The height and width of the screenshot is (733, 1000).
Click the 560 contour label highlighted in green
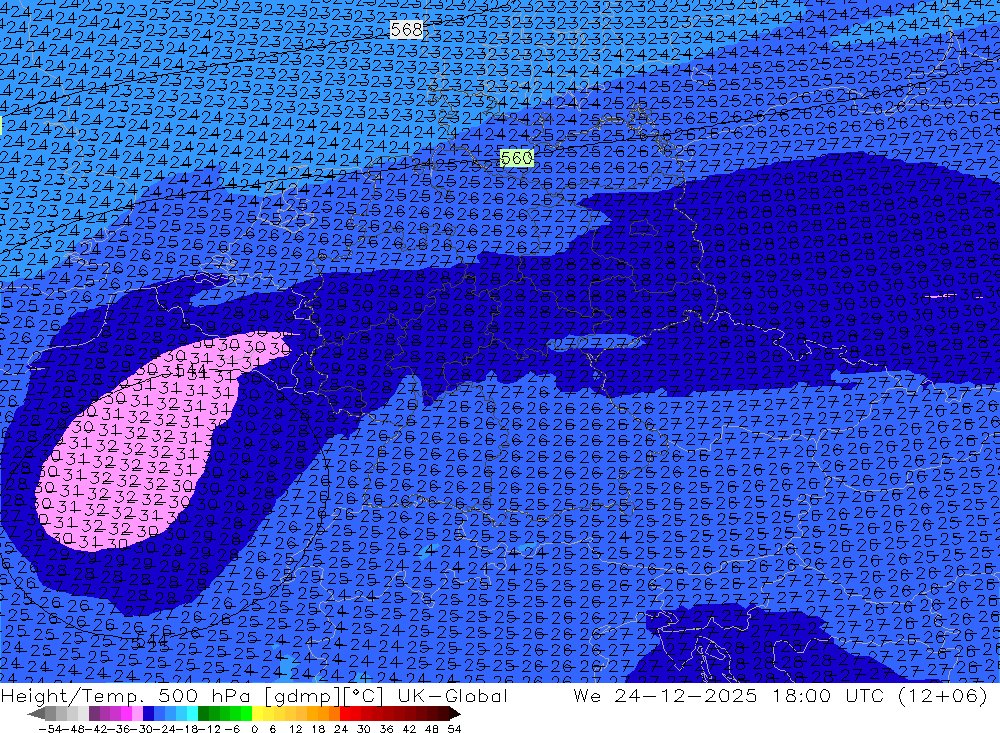click(x=517, y=158)
